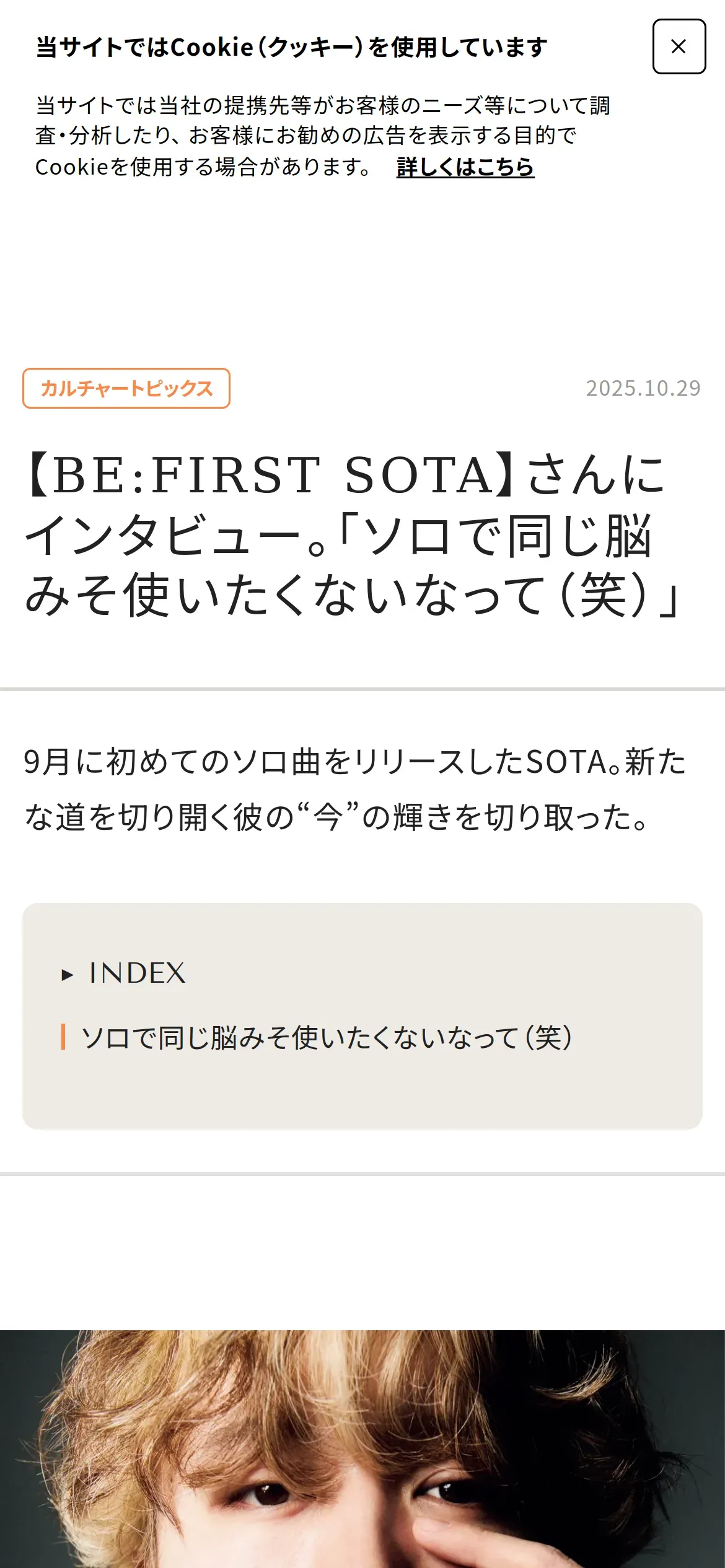The width and height of the screenshot is (725, 1568).
Task: Click the 当サイトではCookie cookie banner heading
Action: click(x=291, y=48)
